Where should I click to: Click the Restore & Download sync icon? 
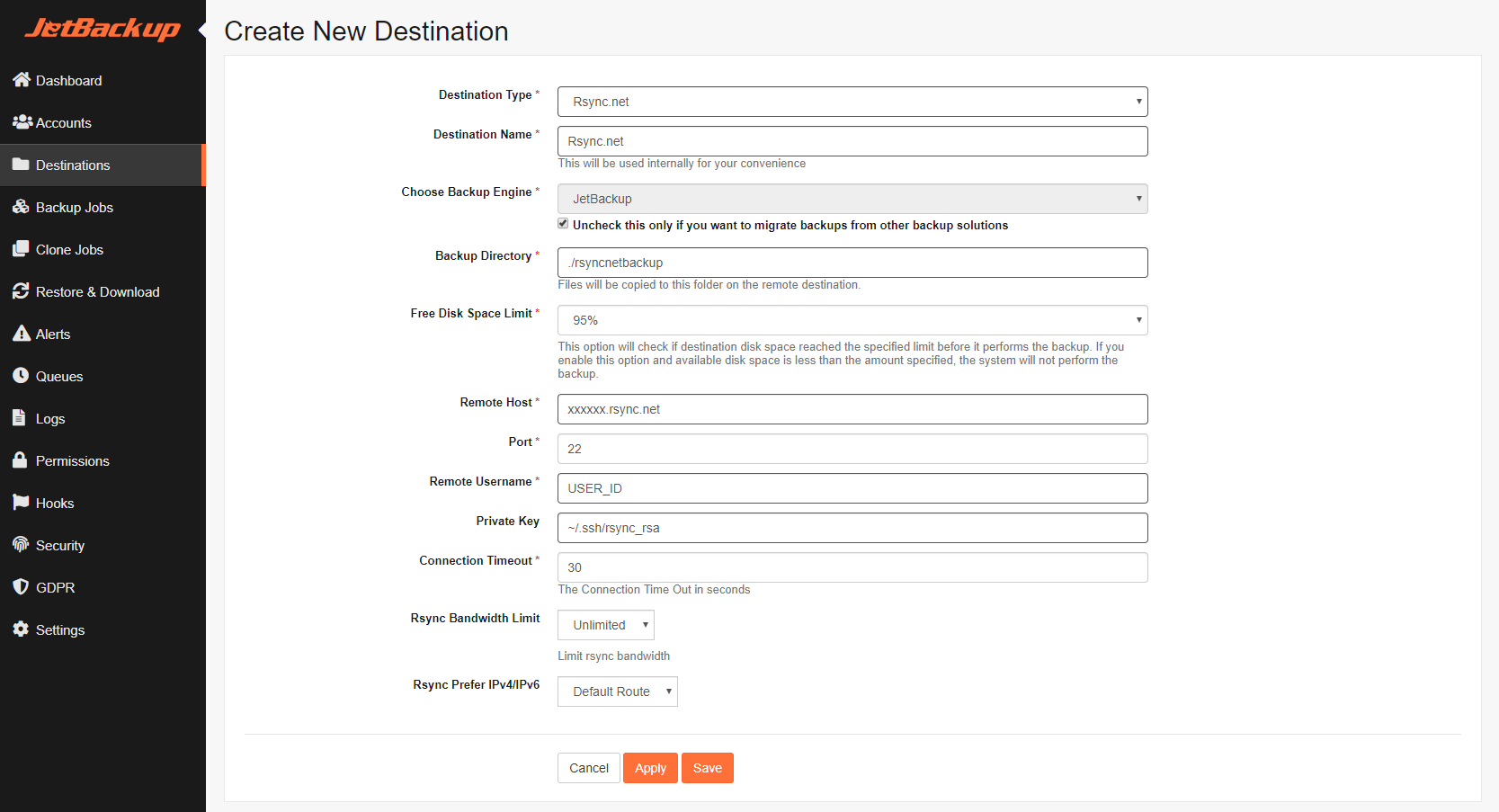[21, 291]
